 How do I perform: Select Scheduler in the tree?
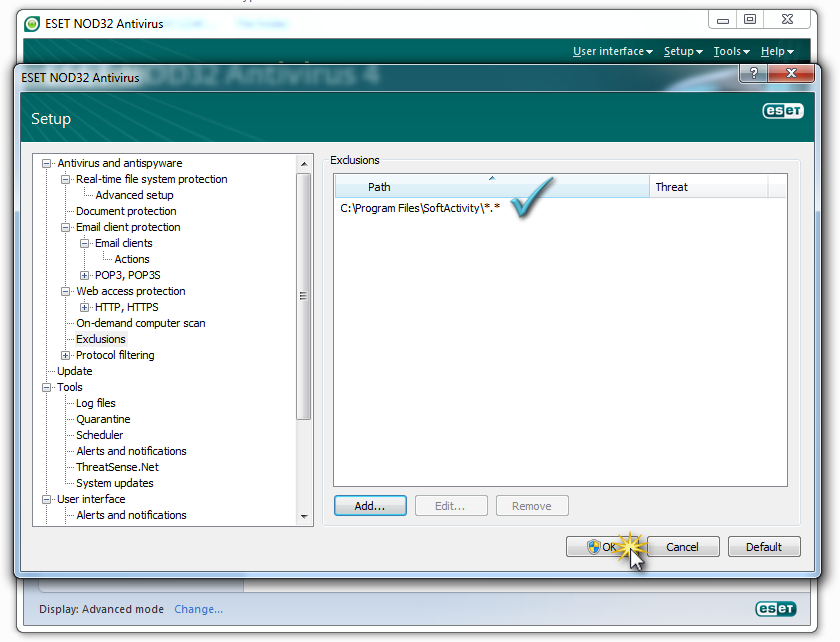click(x=99, y=435)
